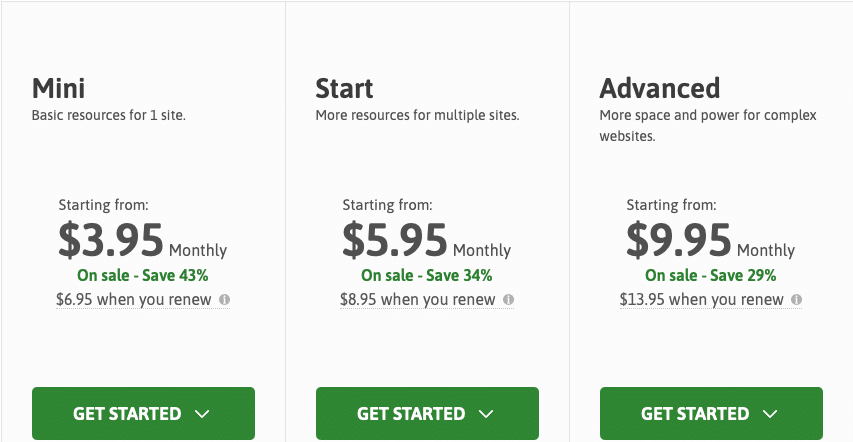
Task: Expand chevron on Start Get Started button
Action: [x=486, y=414]
